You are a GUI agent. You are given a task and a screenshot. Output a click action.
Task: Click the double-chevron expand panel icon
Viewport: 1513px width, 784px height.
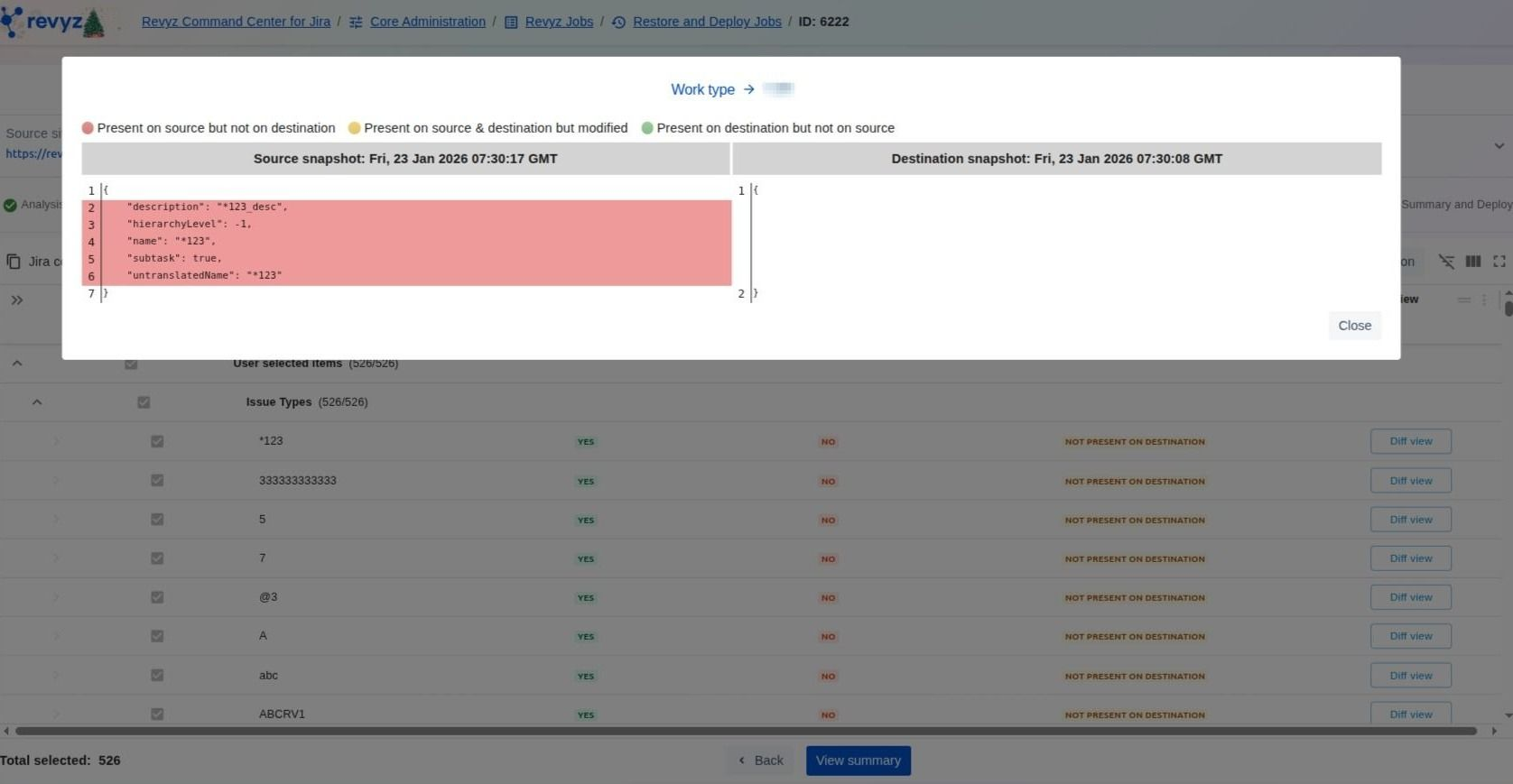(x=17, y=300)
